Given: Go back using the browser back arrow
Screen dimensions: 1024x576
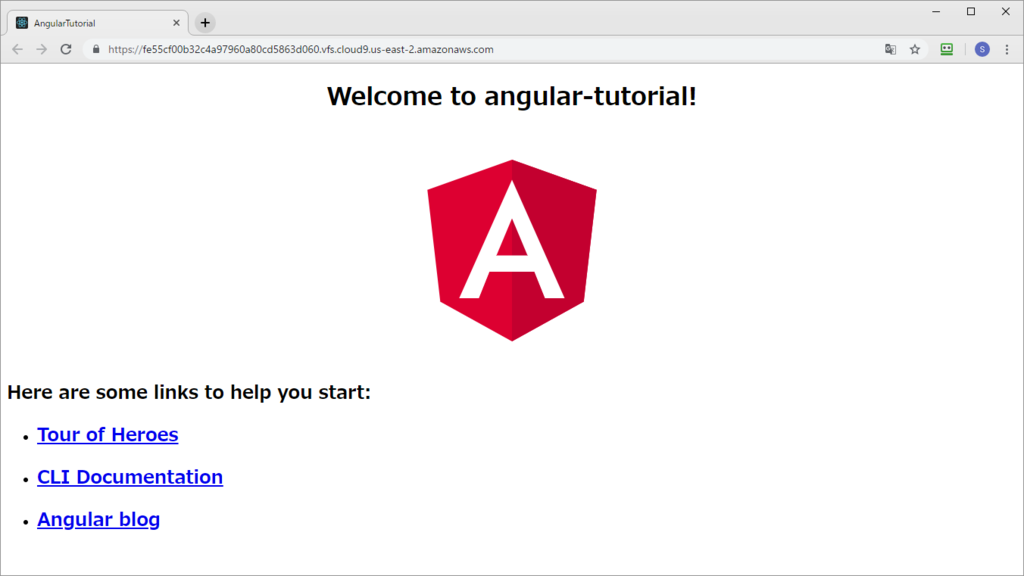Looking at the screenshot, I should [x=18, y=49].
